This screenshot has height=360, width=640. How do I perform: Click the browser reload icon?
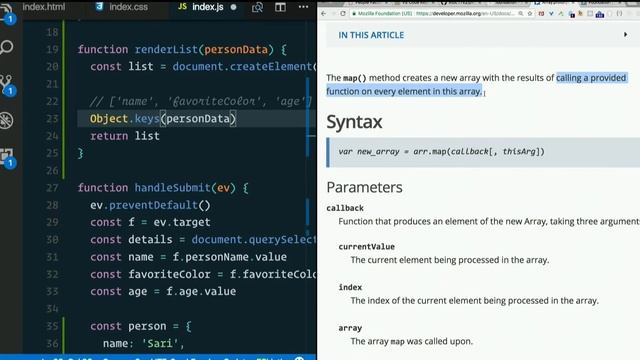(343, 13)
